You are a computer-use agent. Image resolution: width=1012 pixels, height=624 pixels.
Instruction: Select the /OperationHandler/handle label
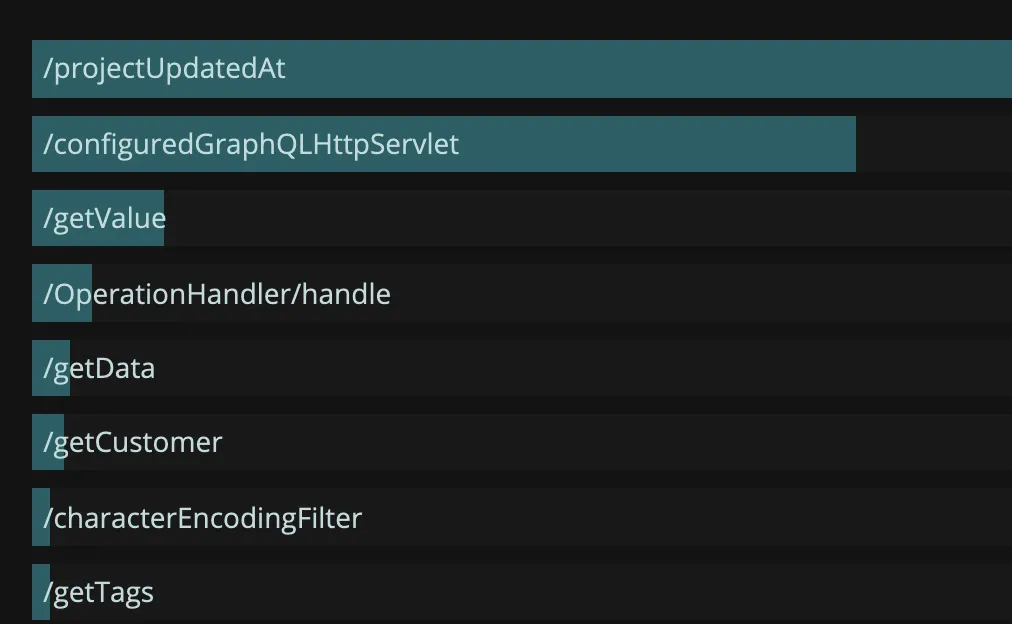[217, 294]
